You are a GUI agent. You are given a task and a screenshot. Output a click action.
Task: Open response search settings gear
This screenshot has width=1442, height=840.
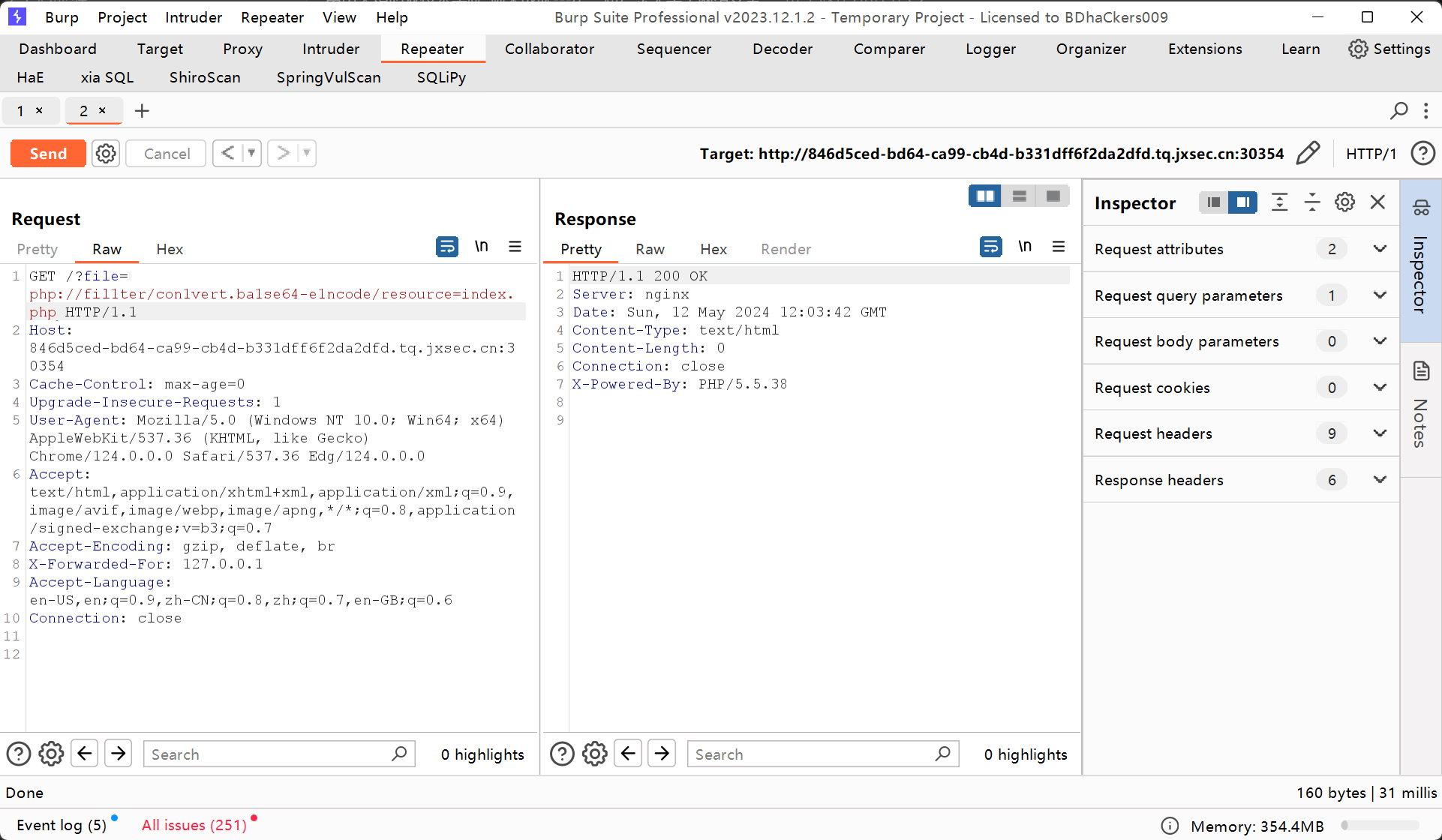click(x=595, y=754)
